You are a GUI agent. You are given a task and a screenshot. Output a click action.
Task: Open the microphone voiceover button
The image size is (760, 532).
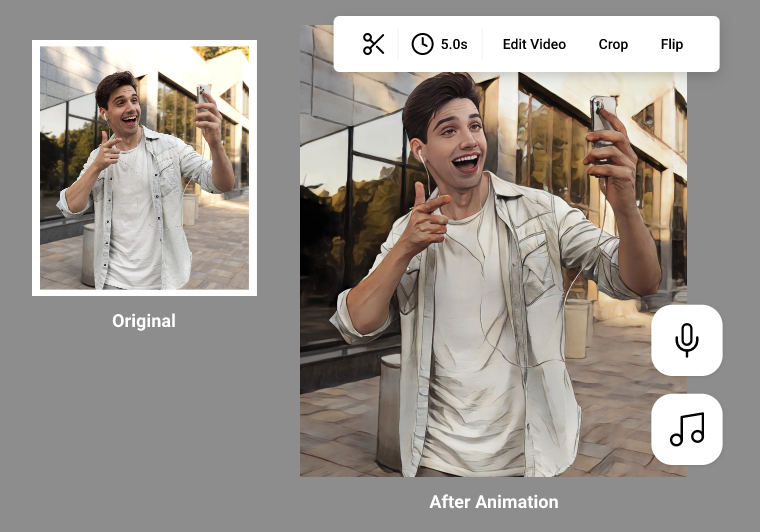click(686, 340)
